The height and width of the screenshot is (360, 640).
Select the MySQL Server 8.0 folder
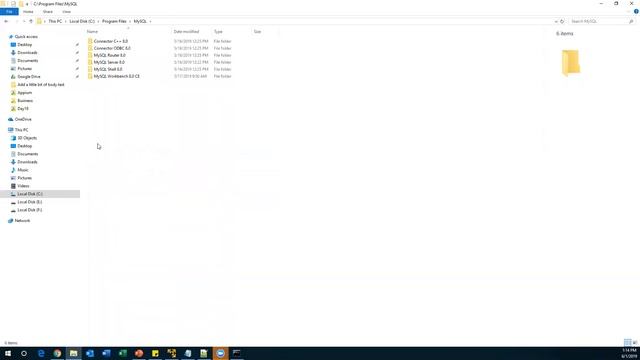click(109, 62)
